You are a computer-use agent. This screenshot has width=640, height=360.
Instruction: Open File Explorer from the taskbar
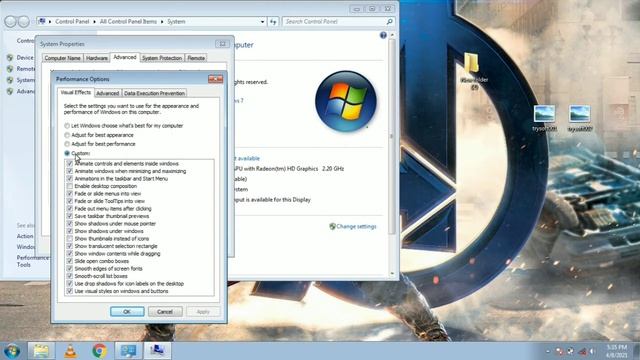tap(41, 351)
